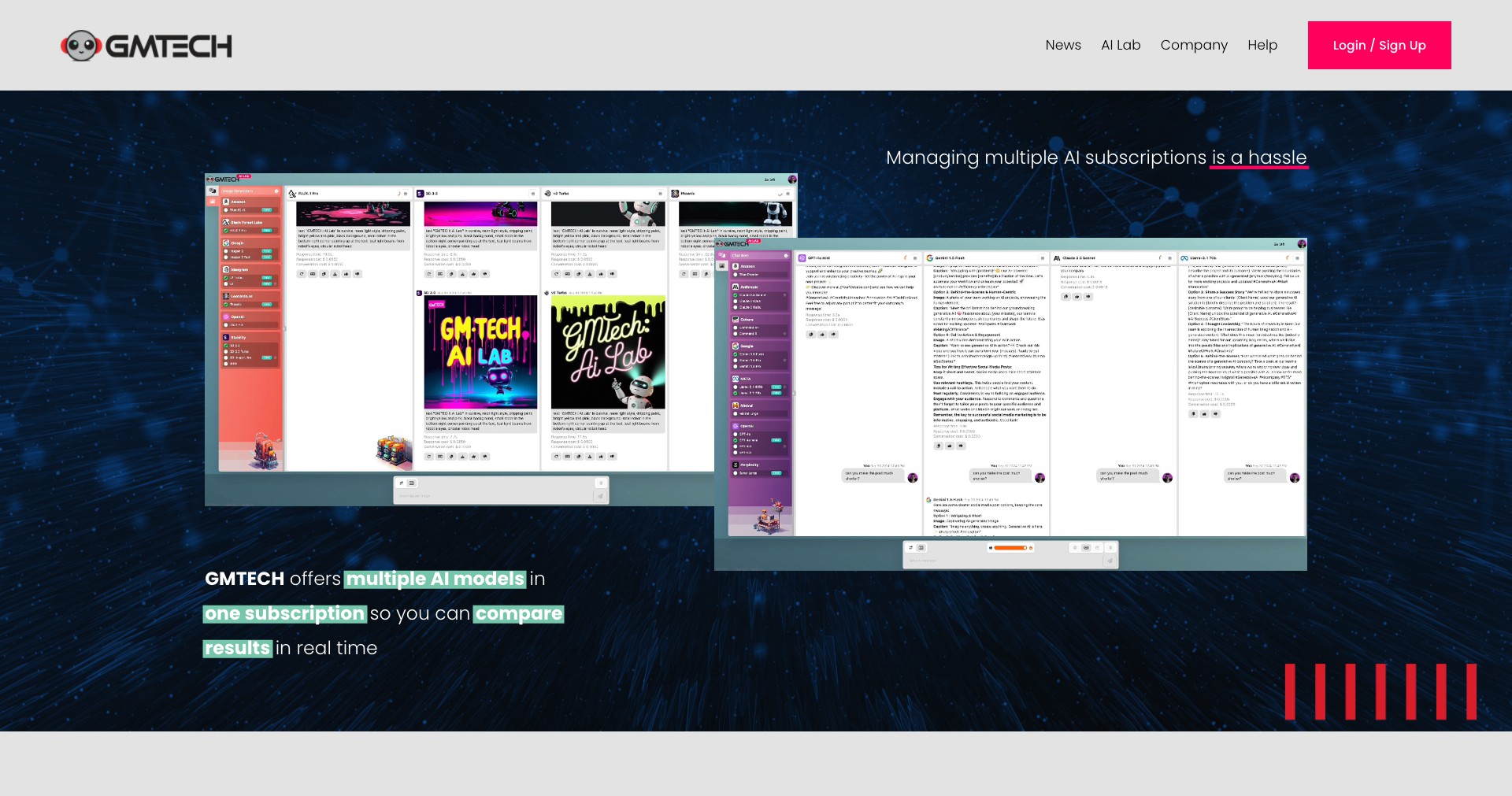This screenshot has height=796, width=1512.
Task: Click the highlighted 'one subscription' text
Action: (285, 613)
